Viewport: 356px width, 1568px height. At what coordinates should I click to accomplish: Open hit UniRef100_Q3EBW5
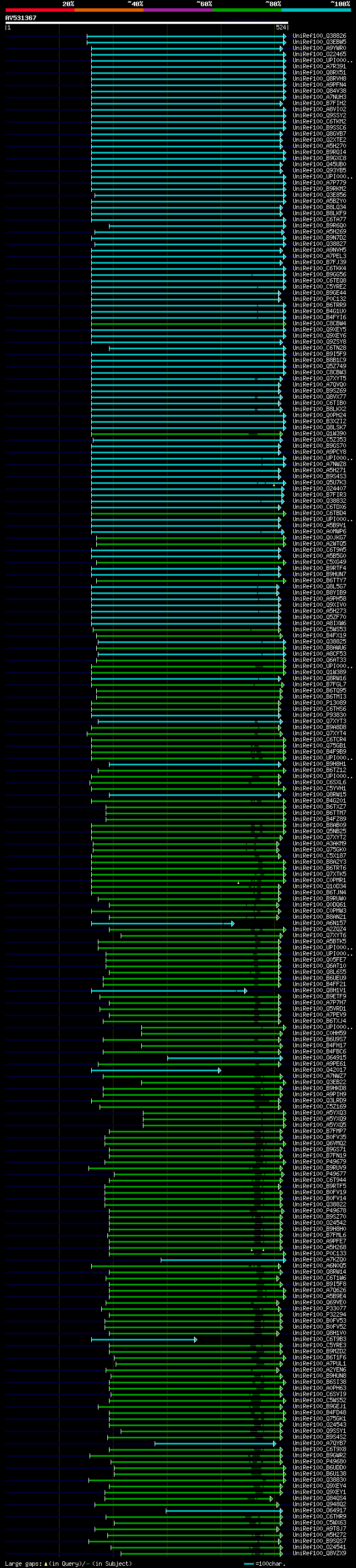[319, 42]
